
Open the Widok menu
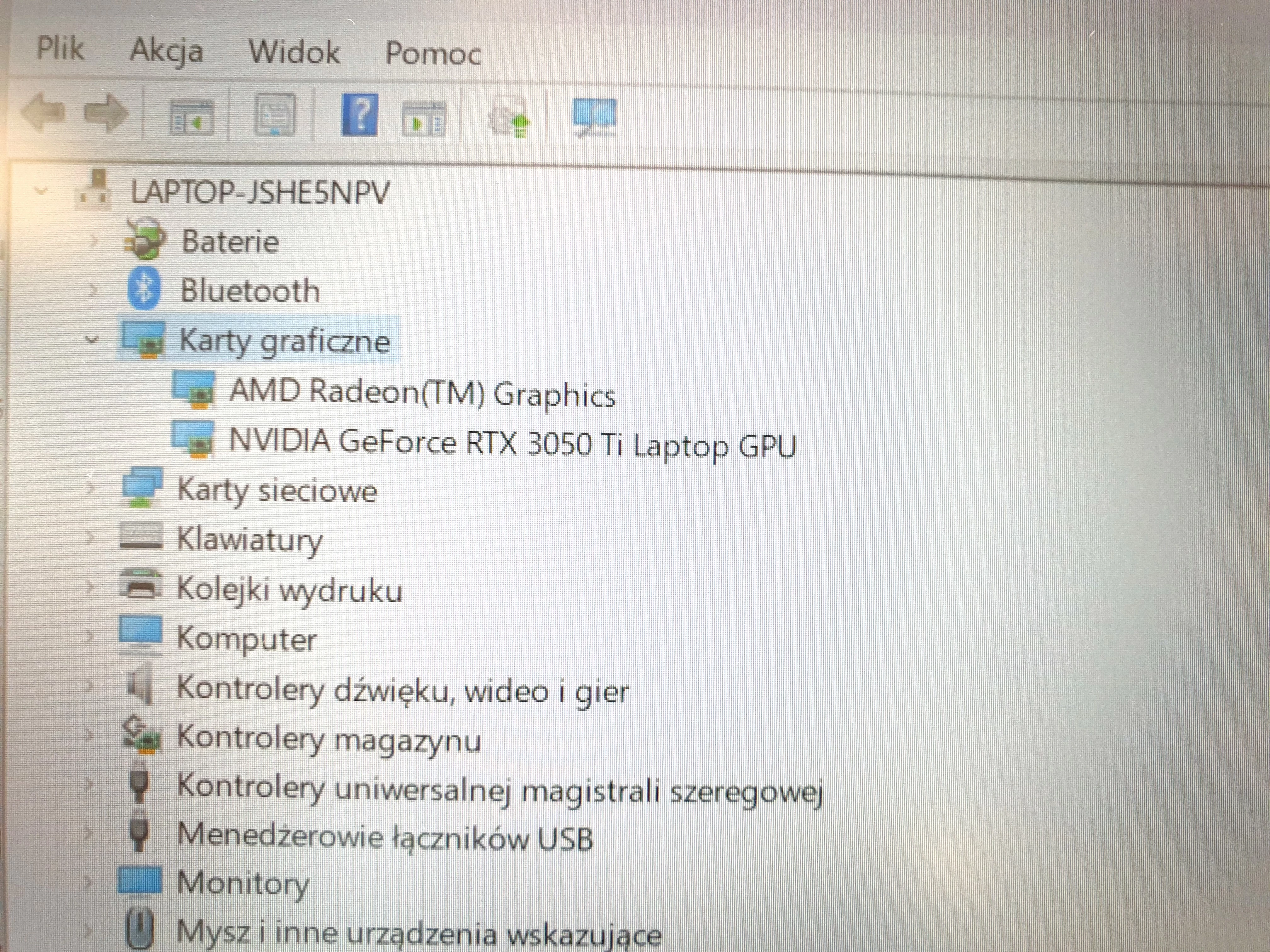[x=294, y=52]
